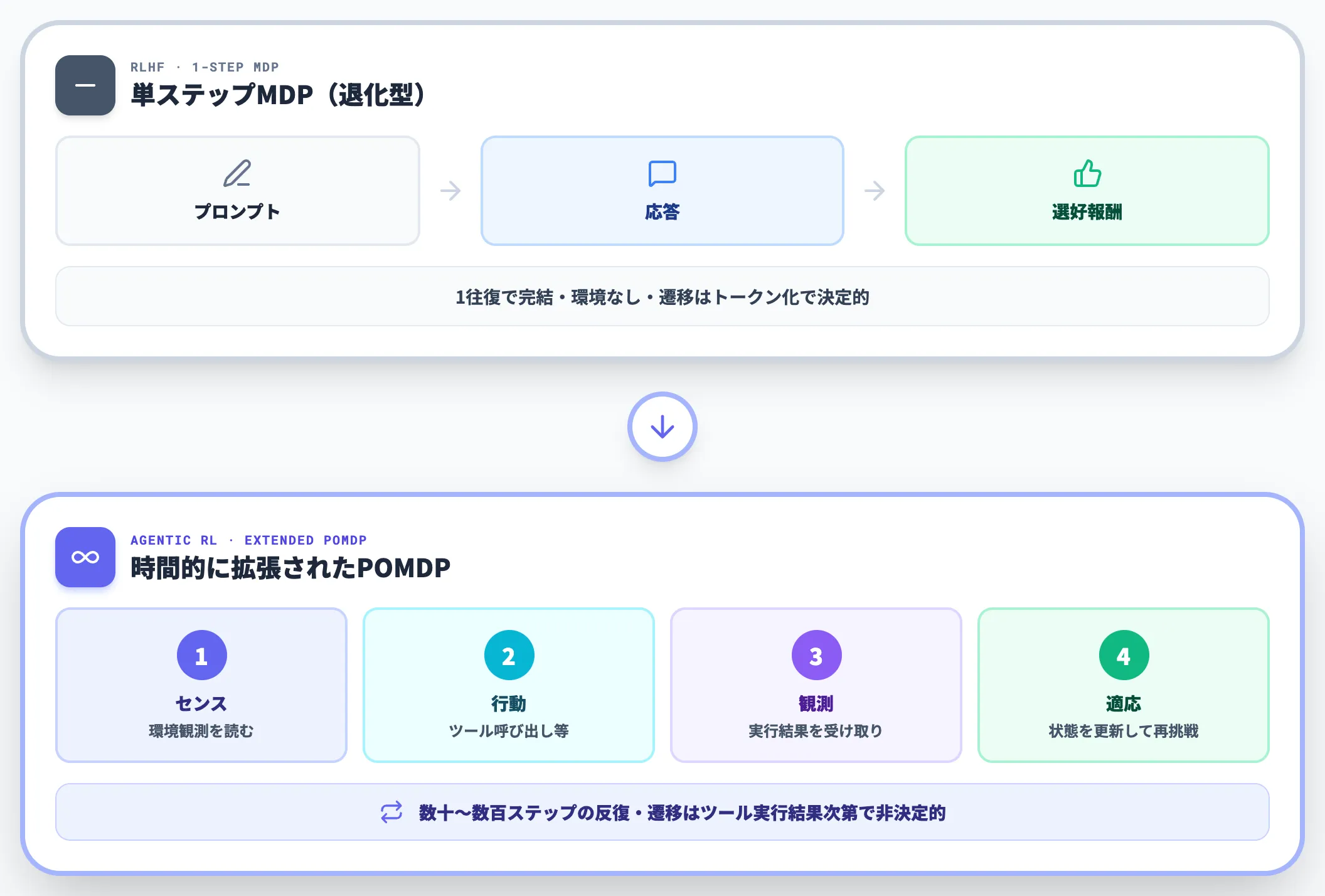The width and height of the screenshot is (1325, 896).
Task: Click the heading 時間的に拡張されたPOMDP
Action: pyautogui.click(x=290, y=568)
